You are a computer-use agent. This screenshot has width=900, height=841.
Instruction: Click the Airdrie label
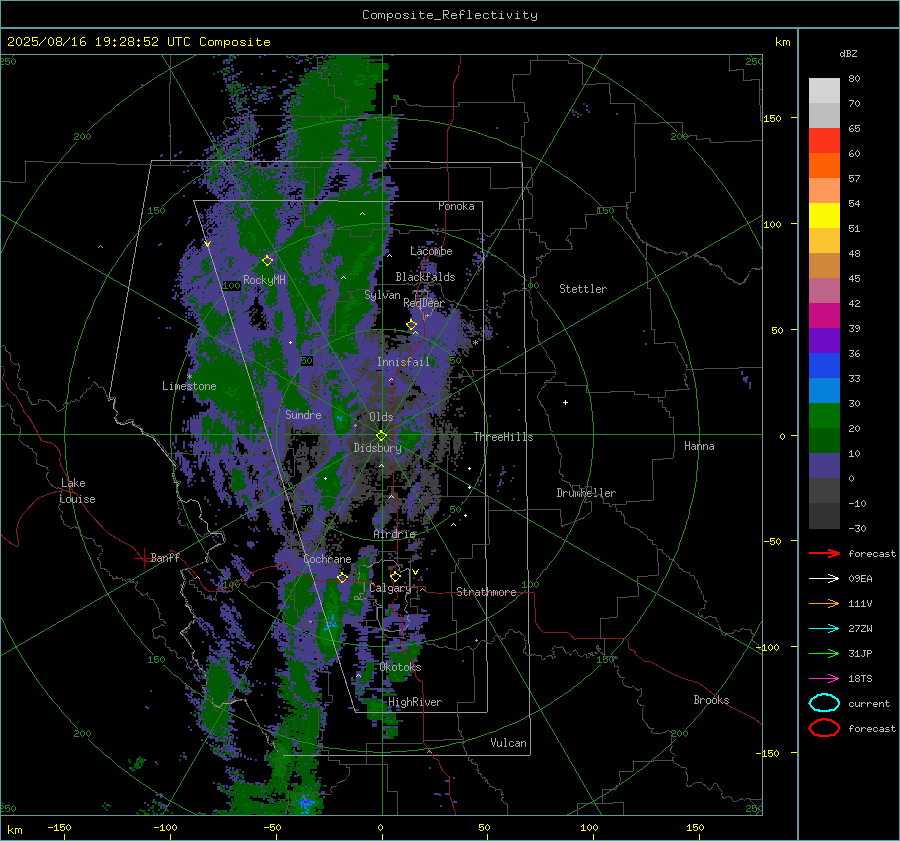(394, 534)
